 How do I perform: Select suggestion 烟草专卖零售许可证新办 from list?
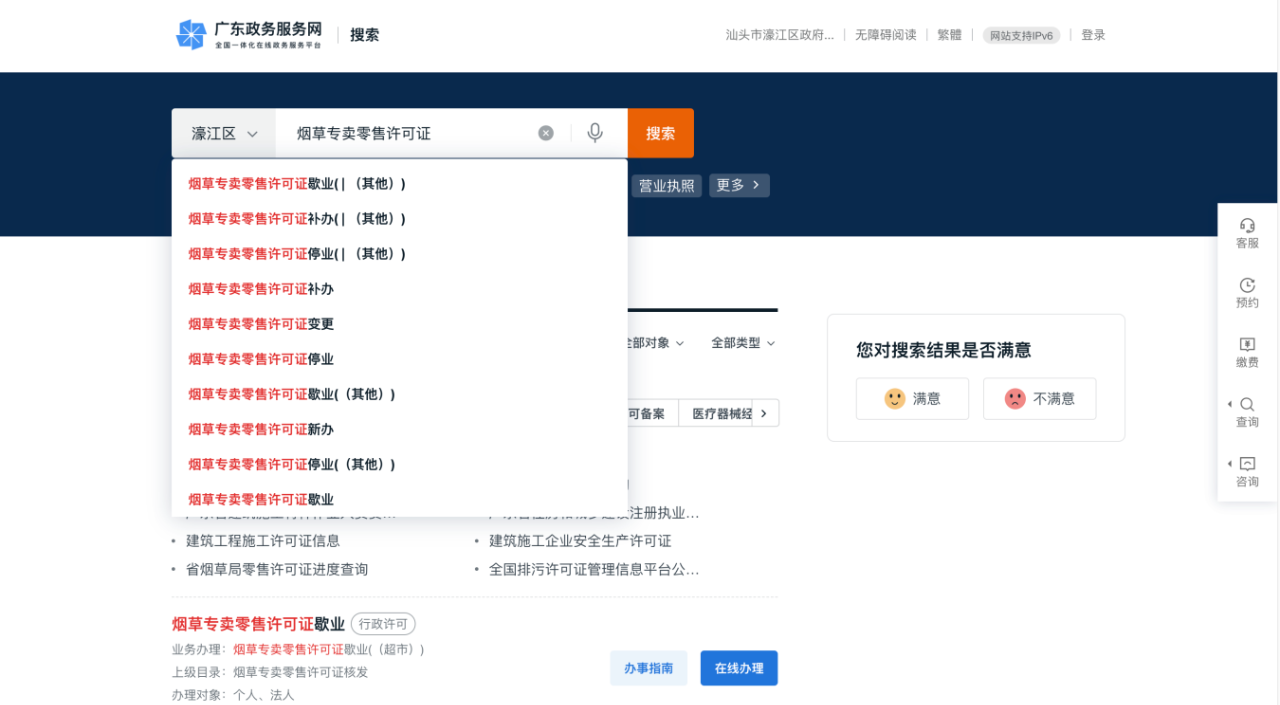click(260, 428)
